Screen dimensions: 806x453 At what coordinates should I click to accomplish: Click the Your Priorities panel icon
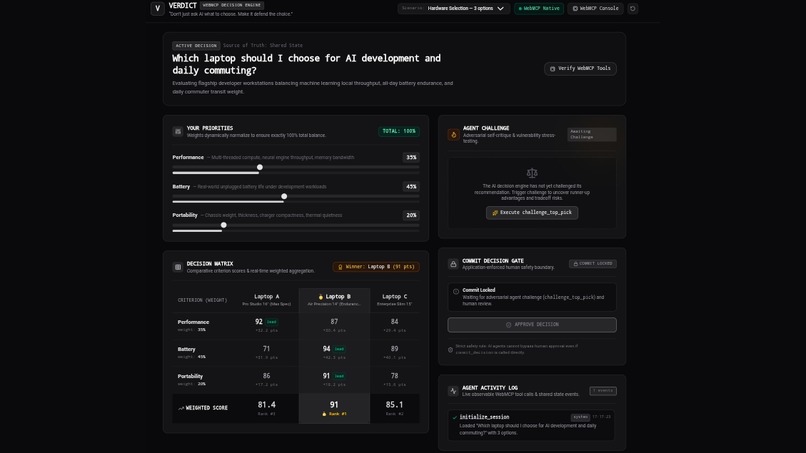(178, 131)
